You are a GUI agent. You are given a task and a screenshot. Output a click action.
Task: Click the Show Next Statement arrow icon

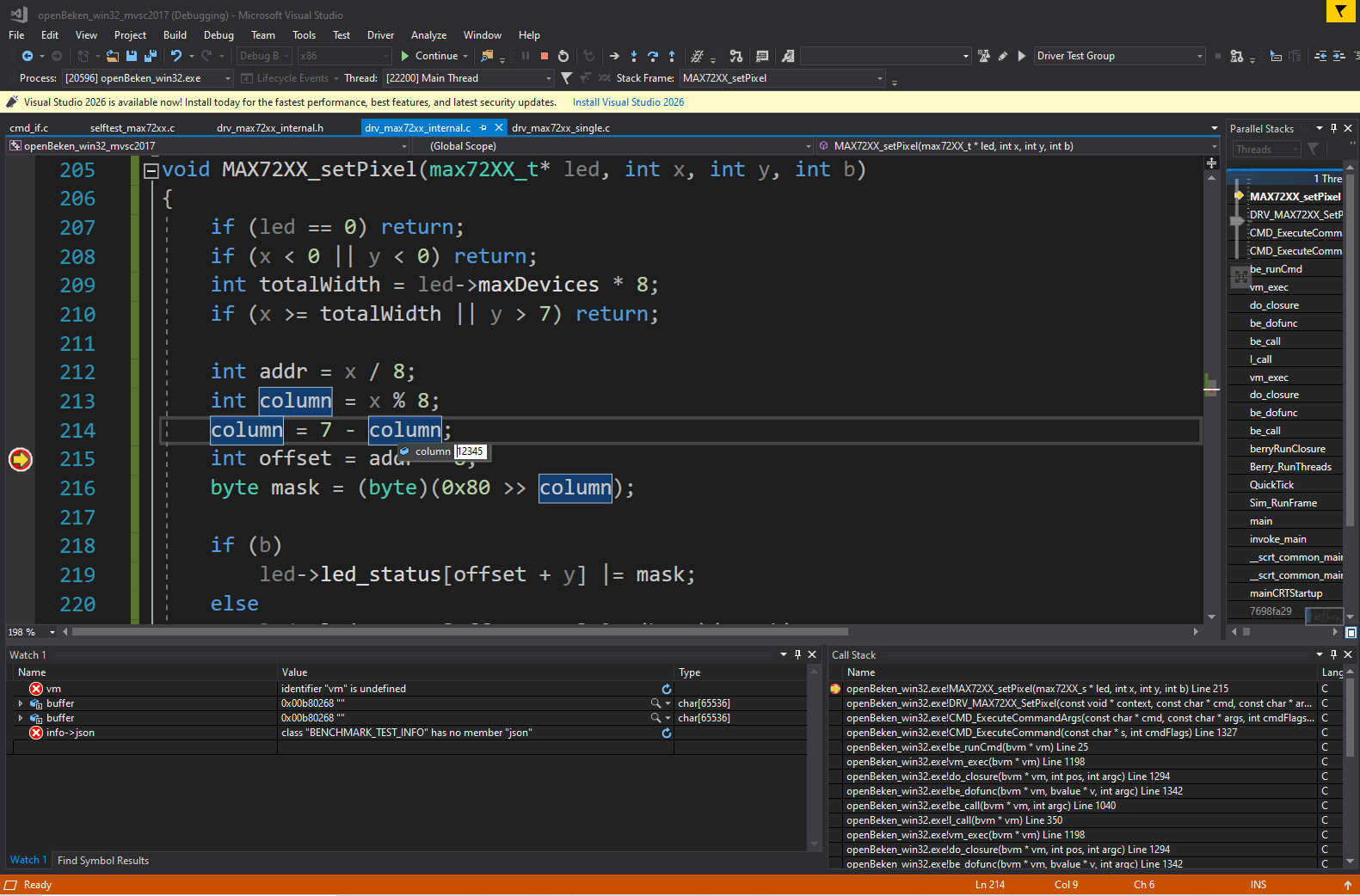point(614,56)
